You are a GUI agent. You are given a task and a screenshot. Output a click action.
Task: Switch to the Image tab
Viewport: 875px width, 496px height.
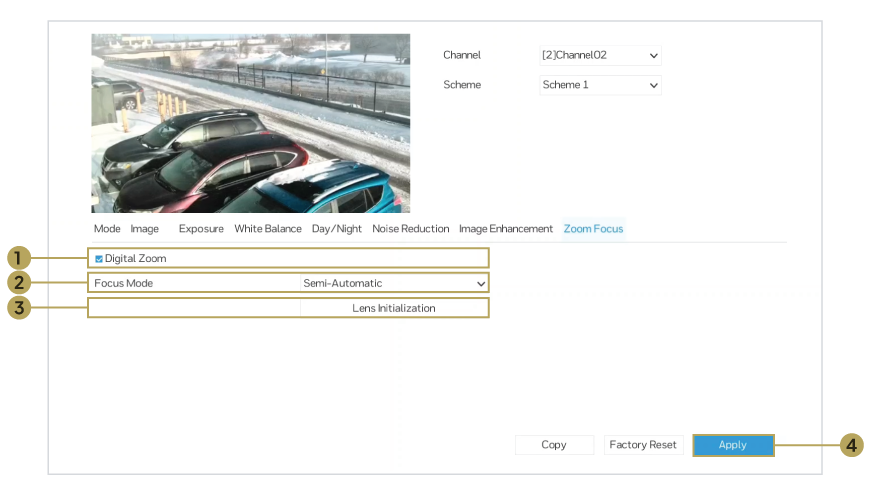(145, 229)
